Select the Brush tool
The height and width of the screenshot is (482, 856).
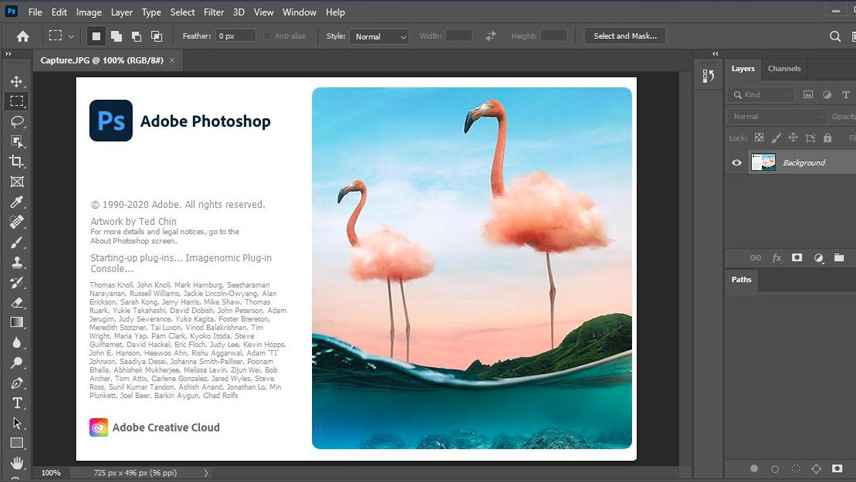coord(16,242)
